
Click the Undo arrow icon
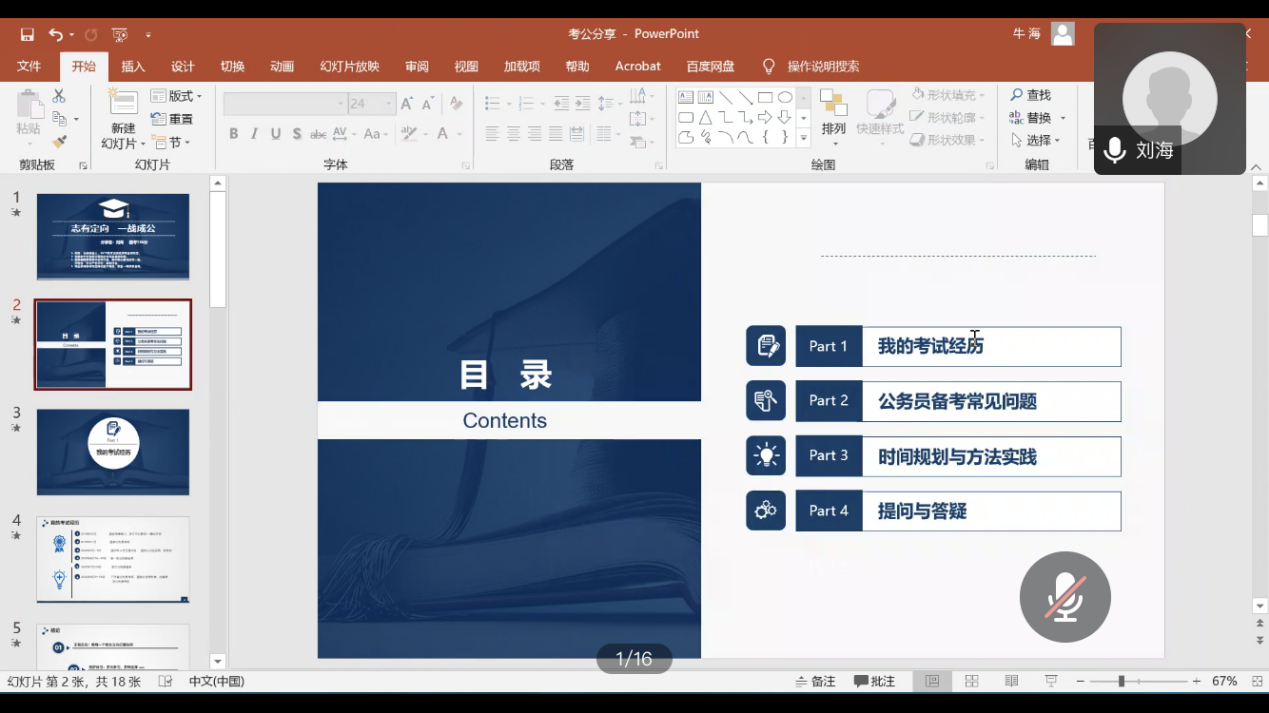(x=56, y=35)
